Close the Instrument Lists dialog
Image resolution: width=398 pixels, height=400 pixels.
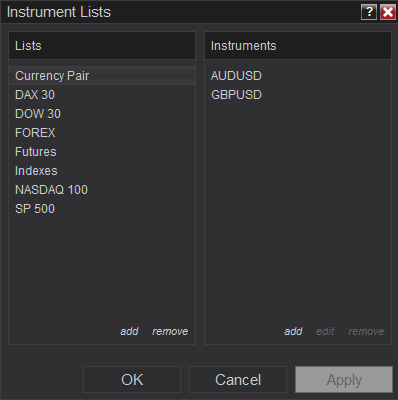[388, 12]
